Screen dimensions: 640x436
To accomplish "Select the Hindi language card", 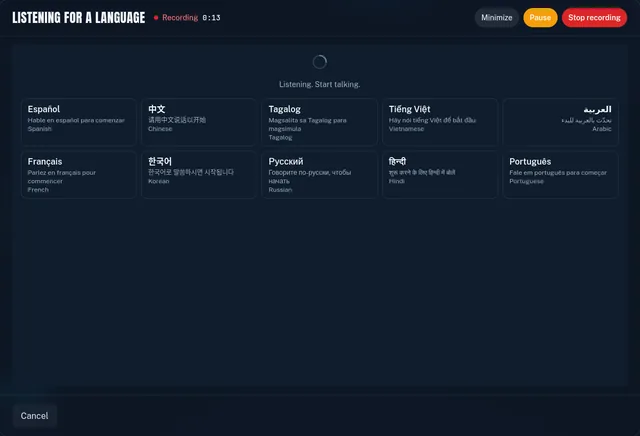I will (x=440, y=175).
